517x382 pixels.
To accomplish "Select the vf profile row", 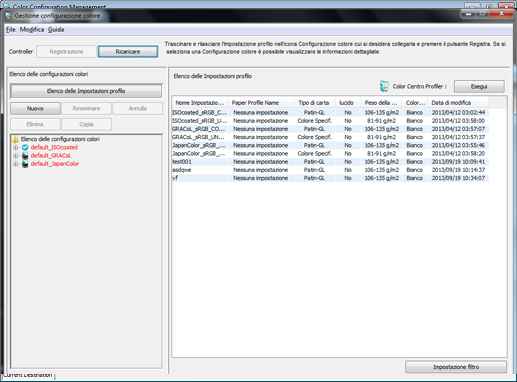I will coord(330,178).
